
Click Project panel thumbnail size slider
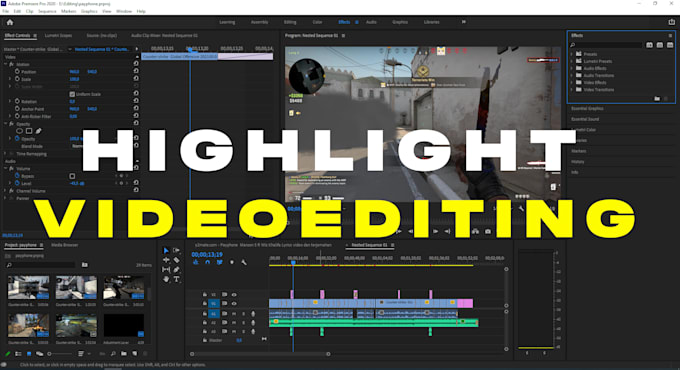(60, 354)
